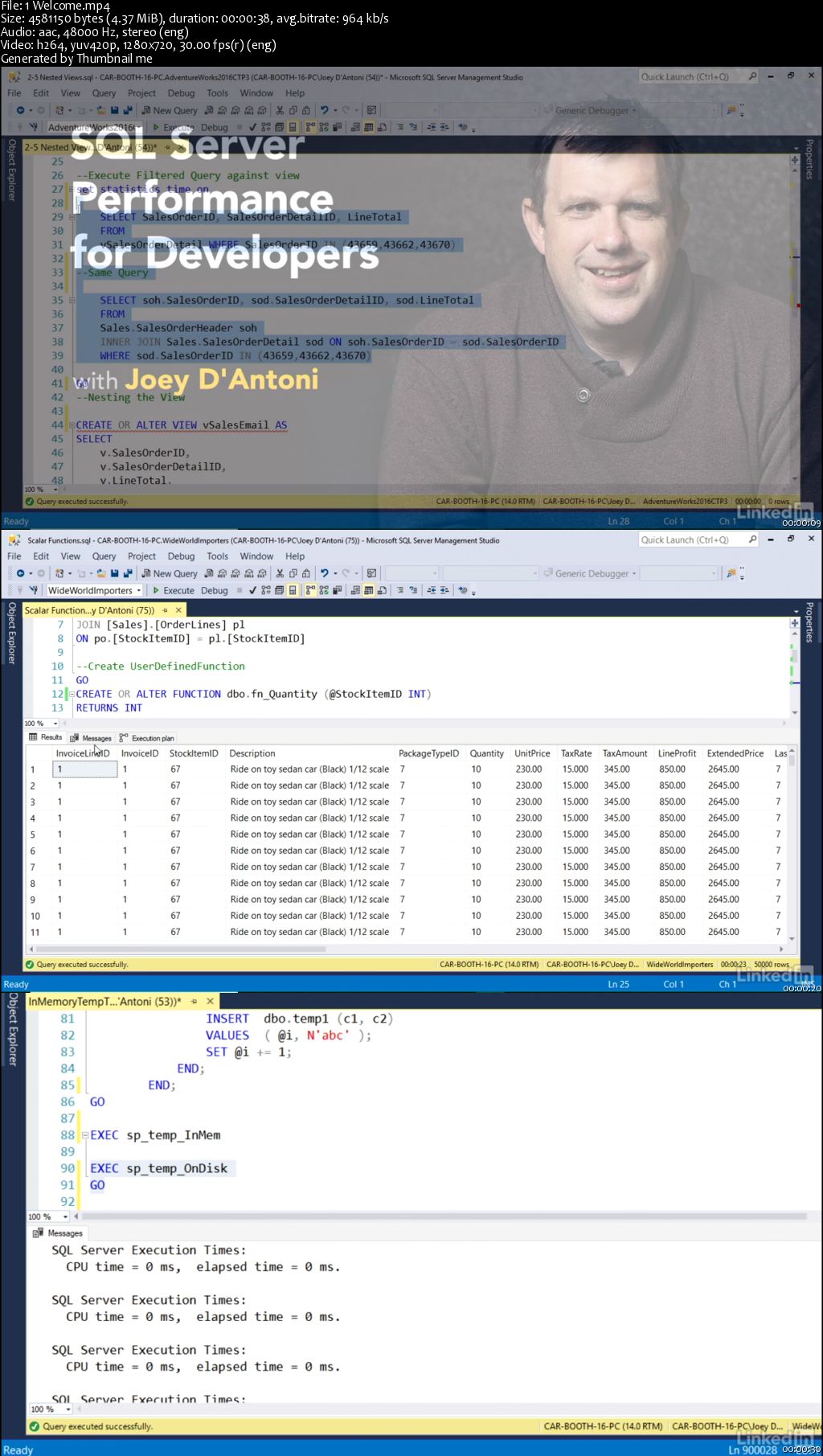The width and height of the screenshot is (823, 1456).
Task: Click Copy icon in Scalar Functions window toolbar
Action: tap(293, 573)
